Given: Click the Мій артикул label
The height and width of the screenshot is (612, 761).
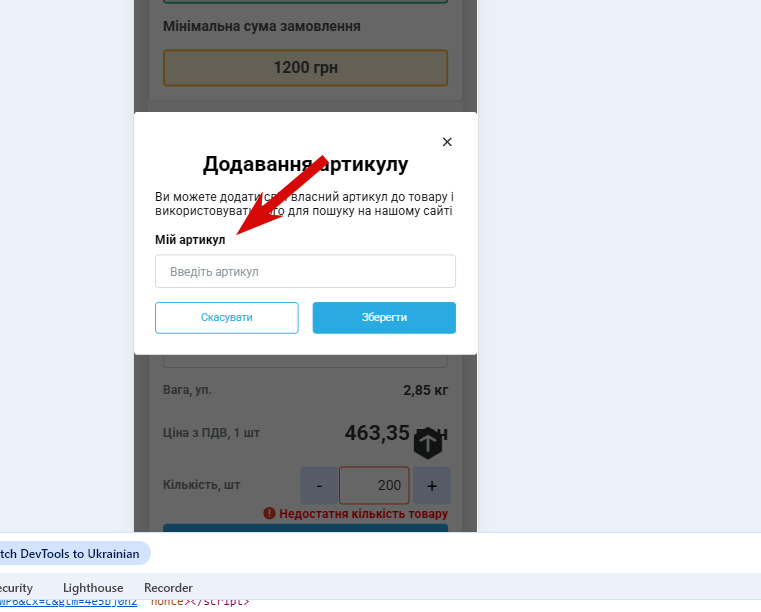Looking at the screenshot, I should coord(190,240).
